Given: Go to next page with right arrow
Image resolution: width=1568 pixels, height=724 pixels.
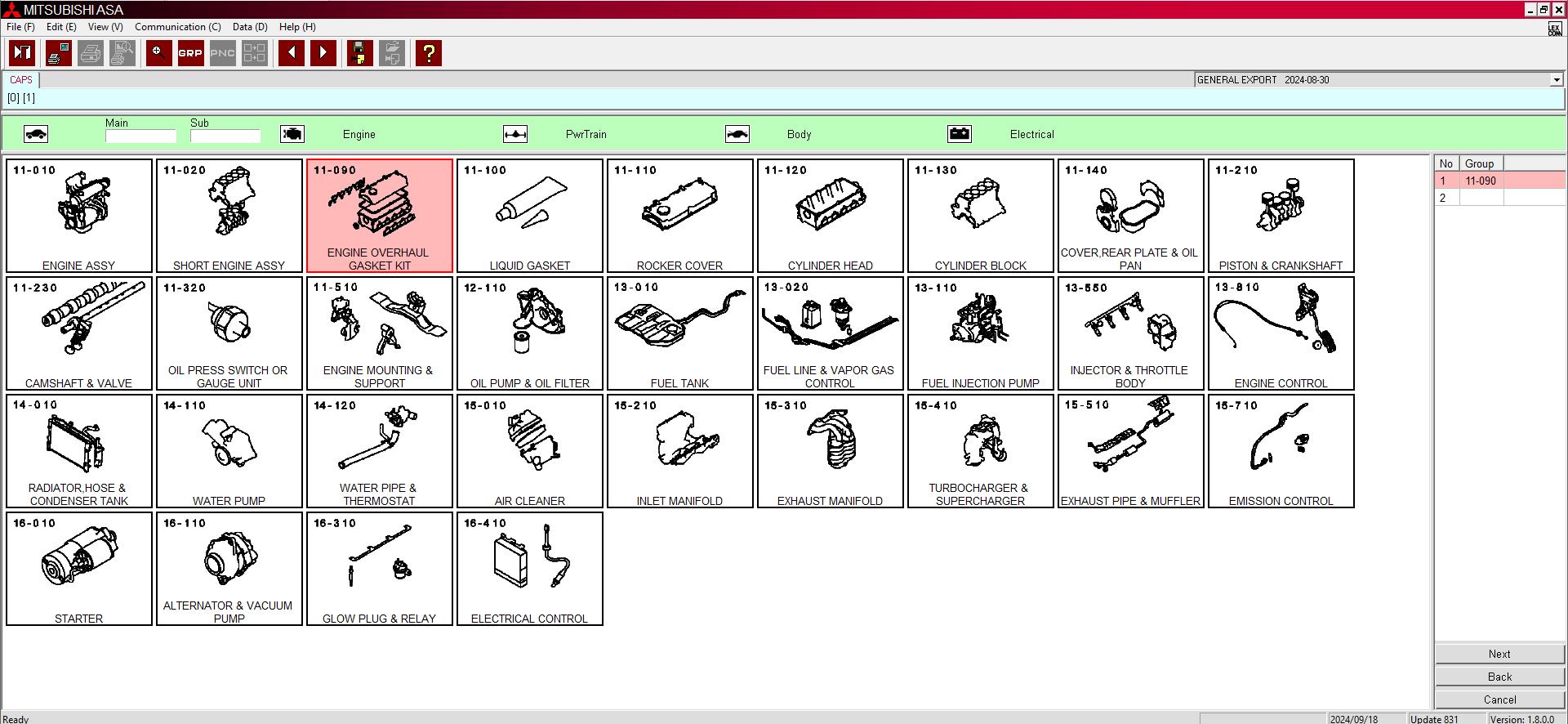Looking at the screenshot, I should pyautogui.click(x=323, y=53).
